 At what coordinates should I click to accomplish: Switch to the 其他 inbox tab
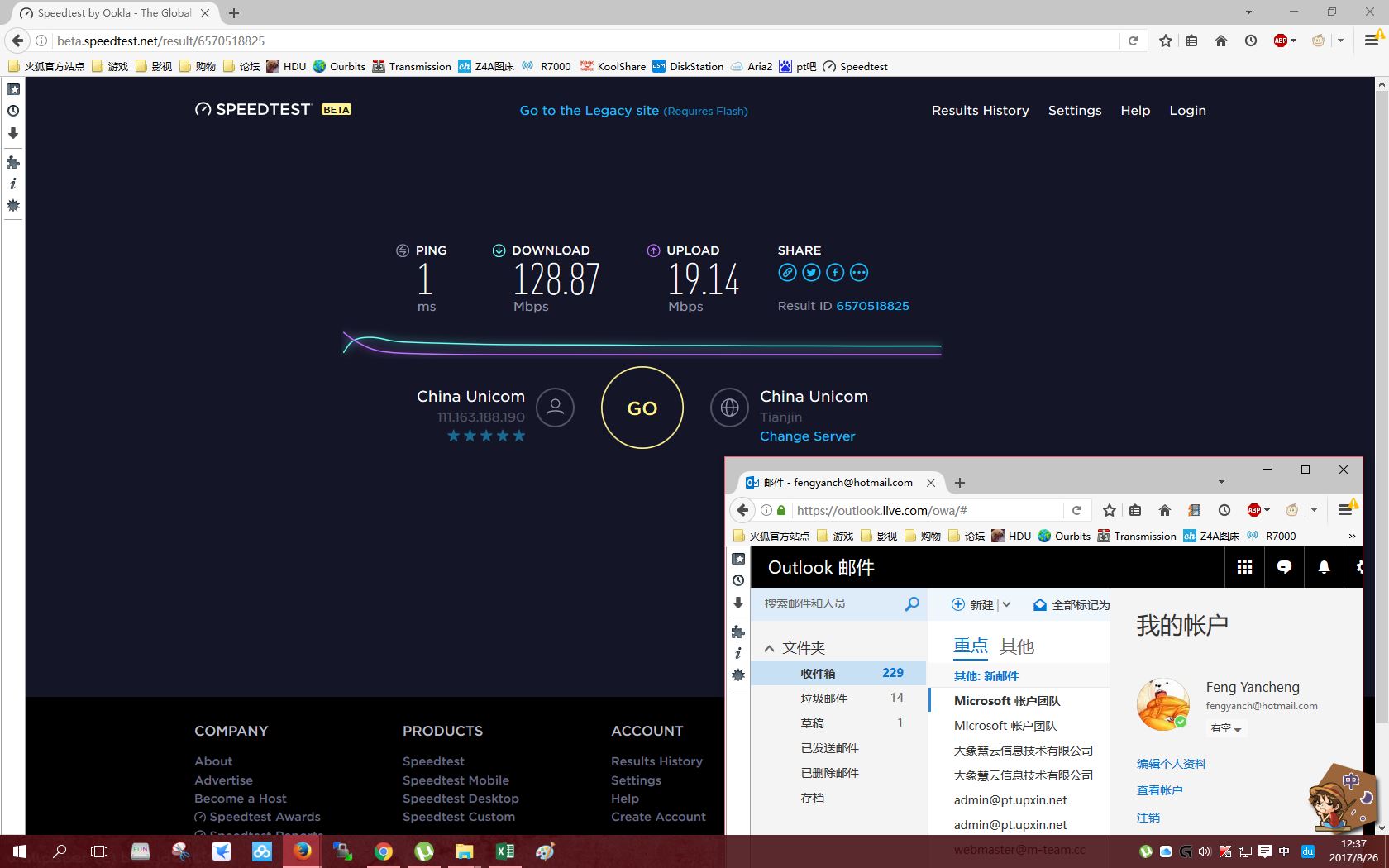(1017, 646)
